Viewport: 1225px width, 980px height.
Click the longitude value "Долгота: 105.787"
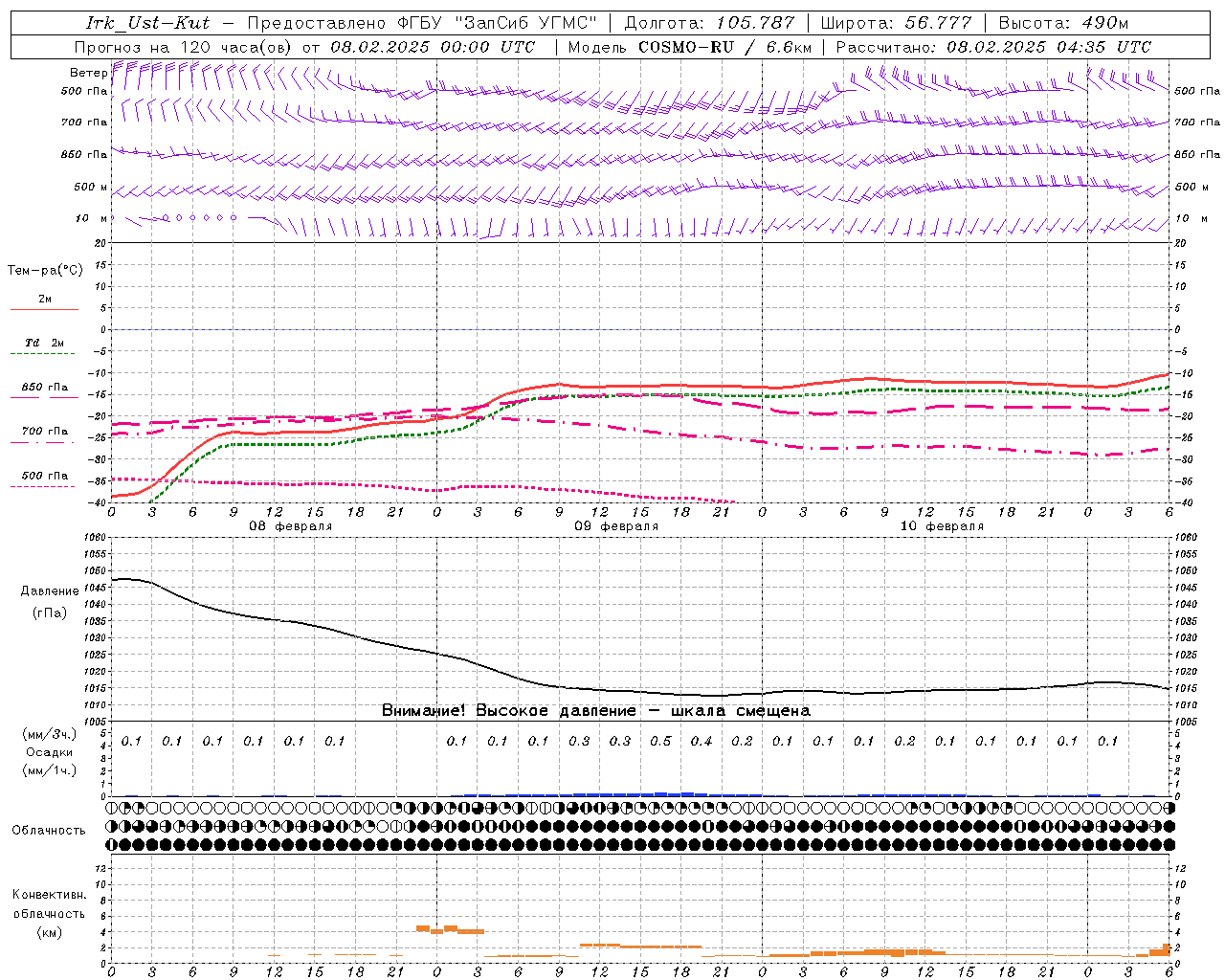tap(709, 23)
